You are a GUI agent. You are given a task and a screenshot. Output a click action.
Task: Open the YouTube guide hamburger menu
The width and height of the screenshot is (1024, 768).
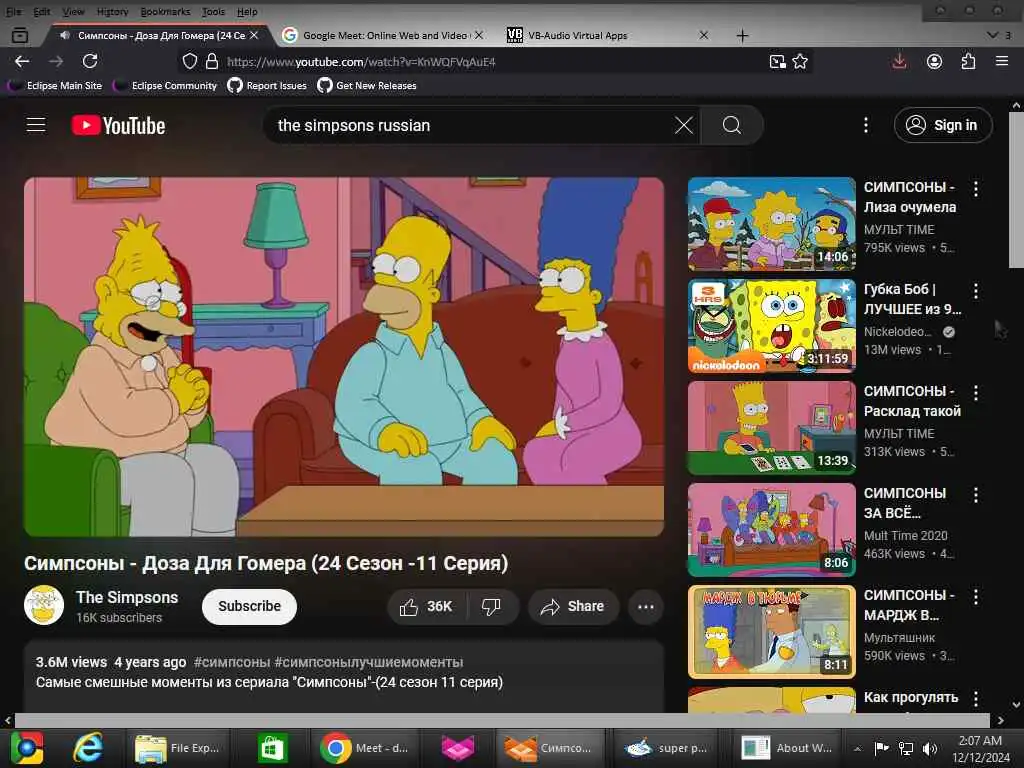click(x=36, y=125)
